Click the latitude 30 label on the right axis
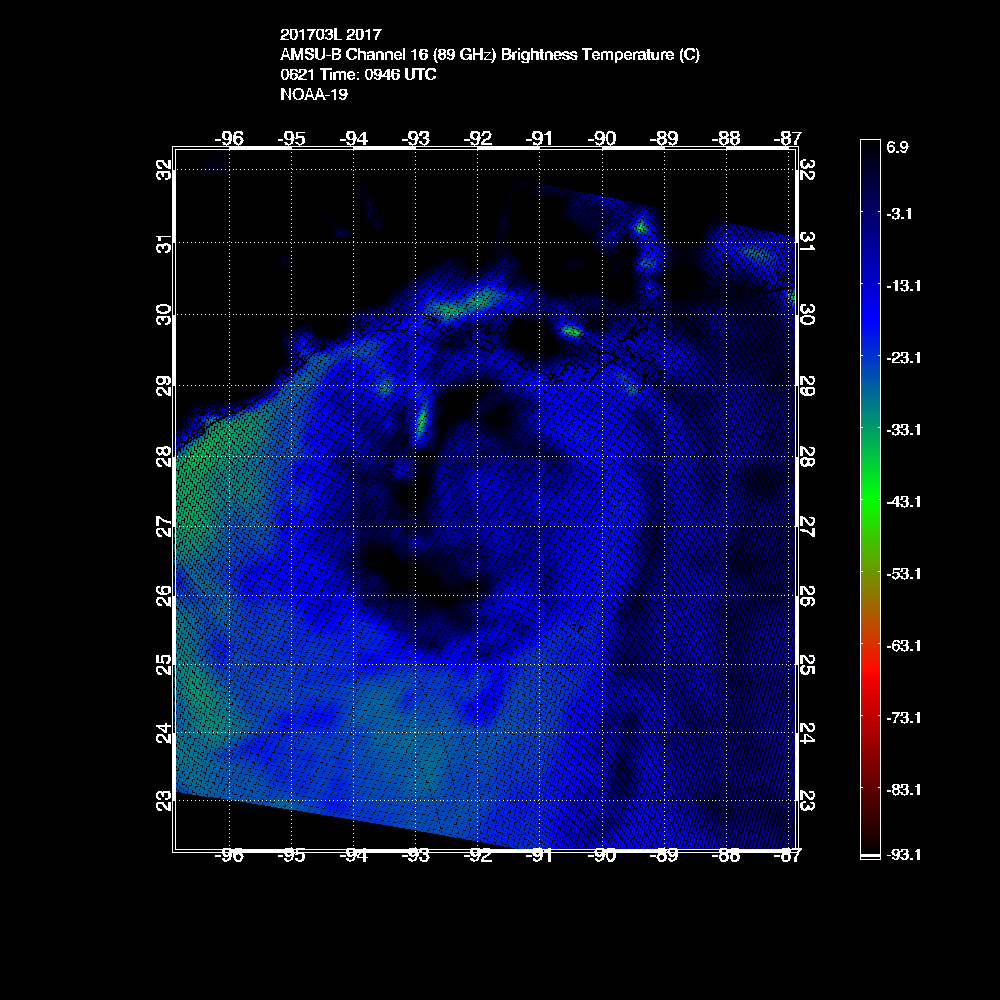Viewport: 1000px width, 1000px height. tap(807, 314)
